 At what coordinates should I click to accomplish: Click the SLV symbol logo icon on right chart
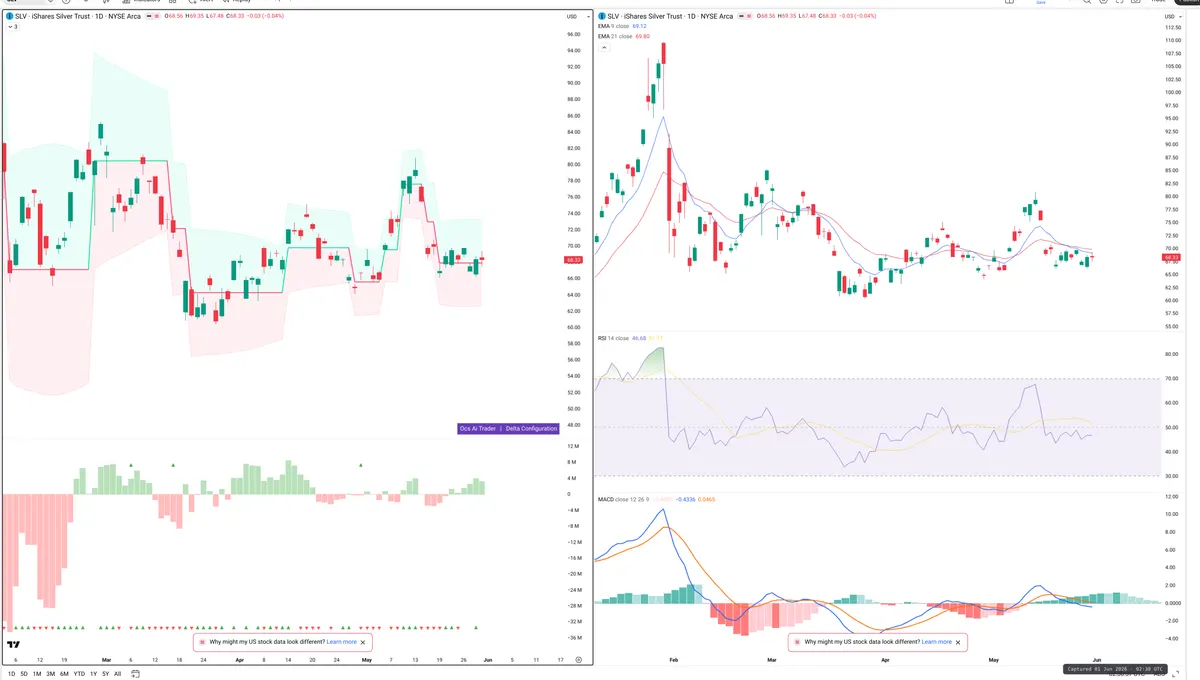click(602, 16)
